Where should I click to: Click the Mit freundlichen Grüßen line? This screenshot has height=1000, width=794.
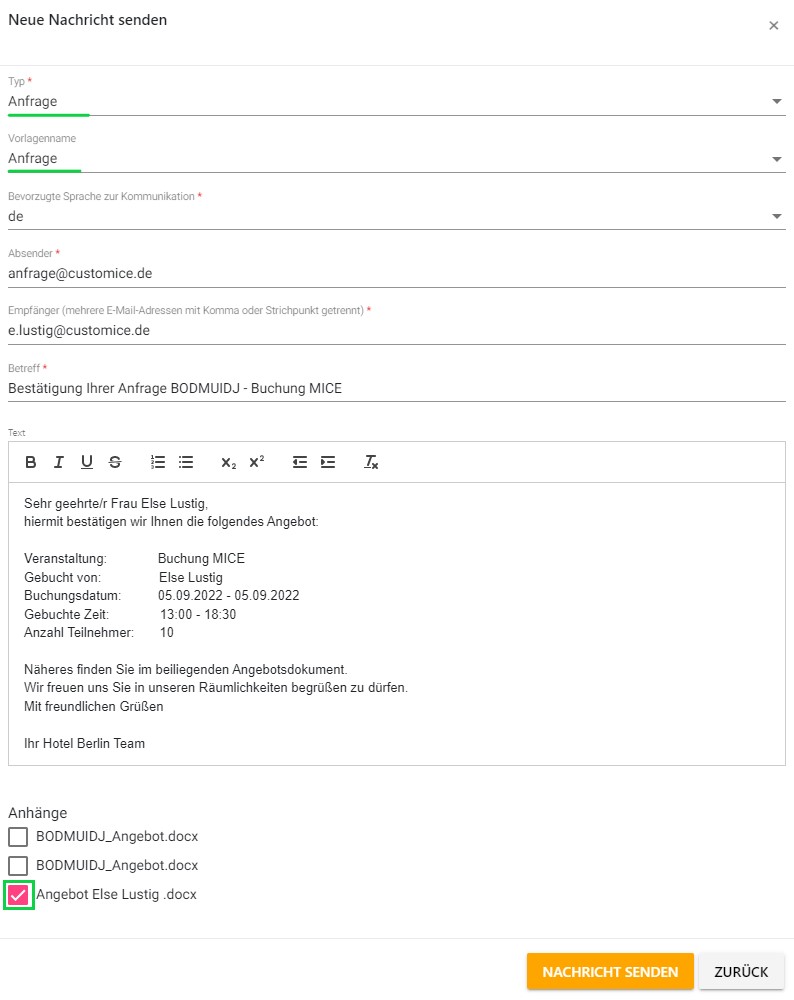click(94, 707)
